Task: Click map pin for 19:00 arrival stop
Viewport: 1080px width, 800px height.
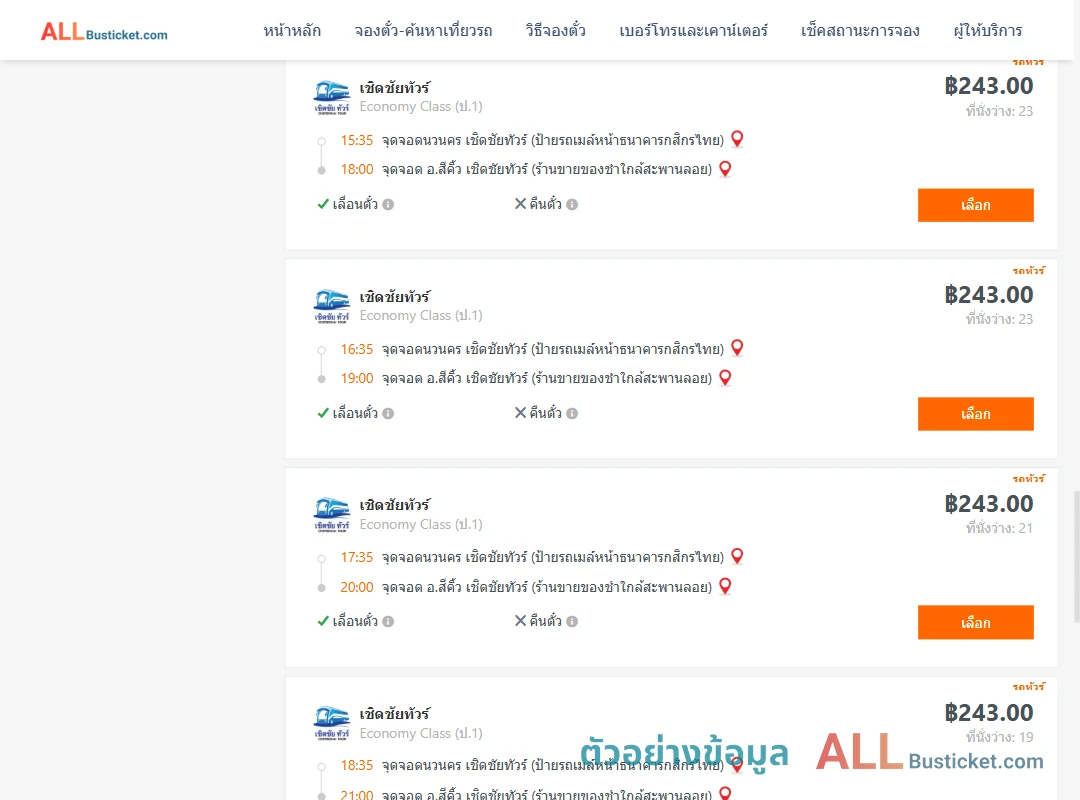Action: click(725, 378)
